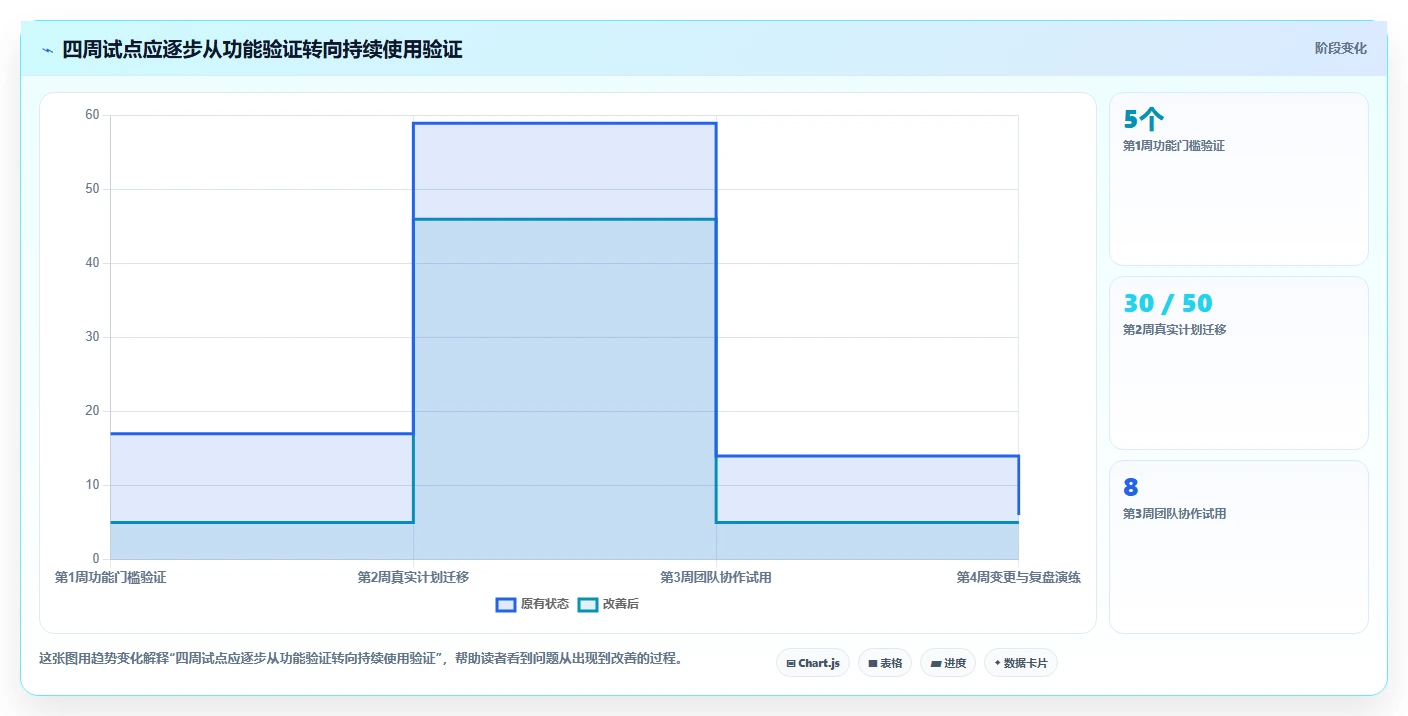1408x716 pixels.
Task: Click the blue 原有状态 line in week 1
Action: [261, 433]
